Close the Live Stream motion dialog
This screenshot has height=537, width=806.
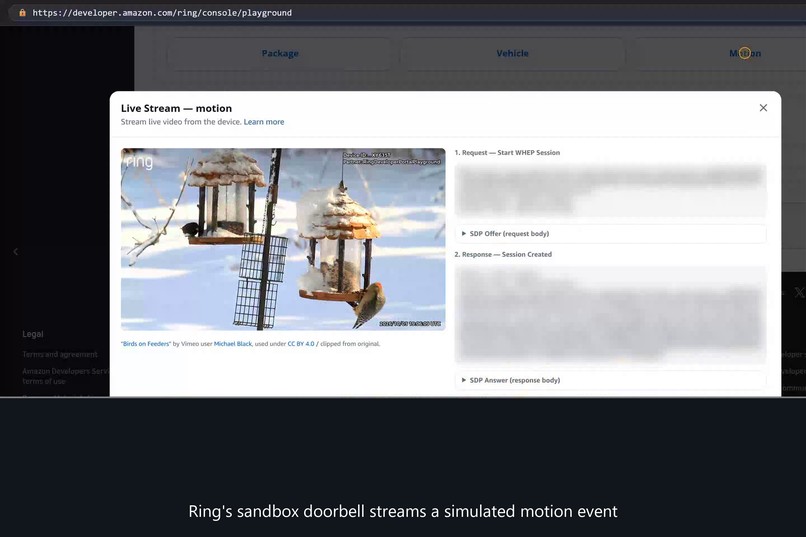point(763,107)
